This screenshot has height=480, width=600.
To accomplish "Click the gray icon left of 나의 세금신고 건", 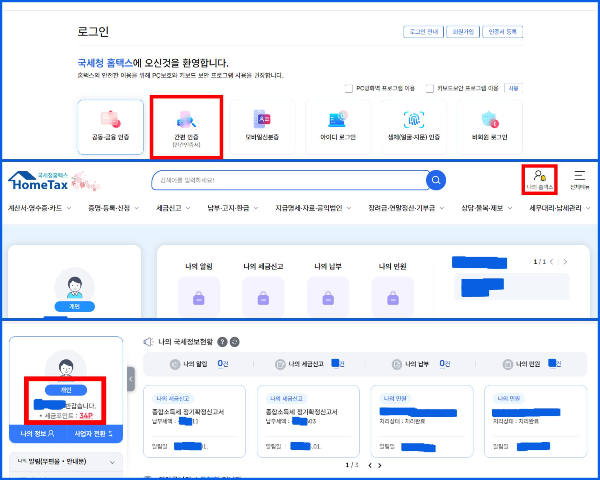I will pyautogui.click(x=280, y=364).
